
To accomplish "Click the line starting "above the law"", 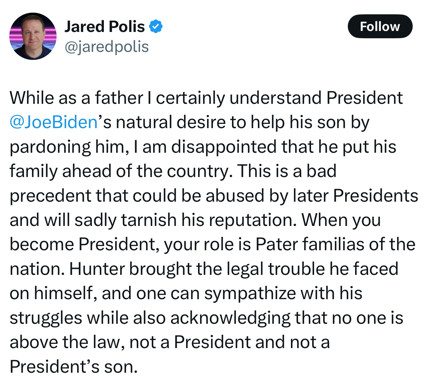I will pos(170,342).
